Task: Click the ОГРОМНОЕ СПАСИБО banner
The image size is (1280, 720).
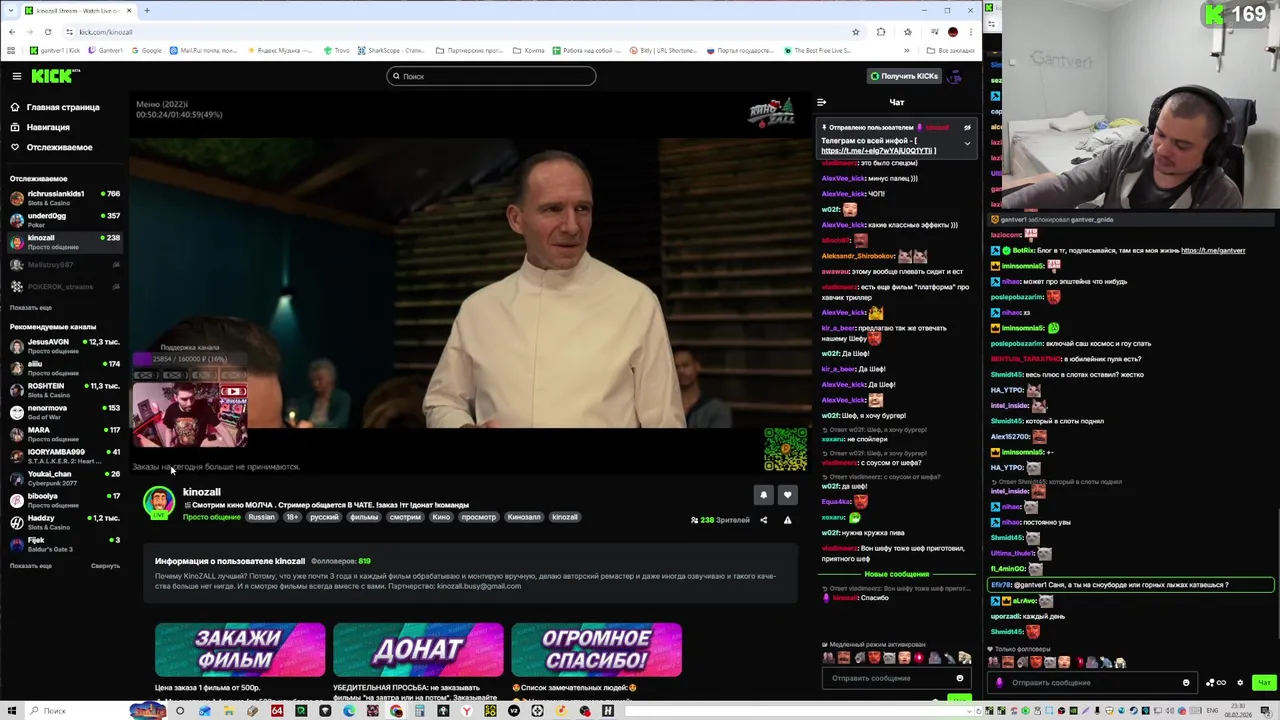Action: 596,650
